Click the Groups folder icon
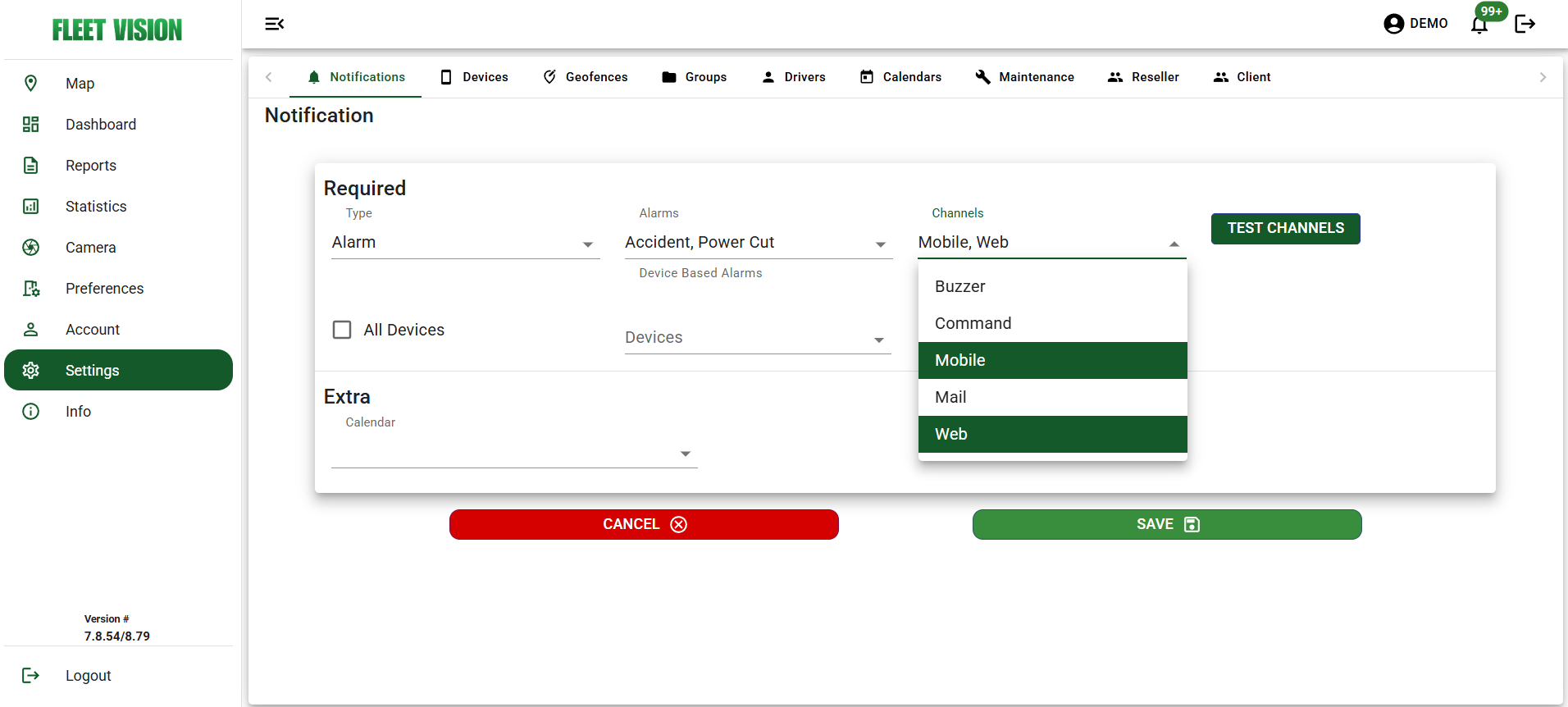The image size is (1568, 707). (x=669, y=77)
